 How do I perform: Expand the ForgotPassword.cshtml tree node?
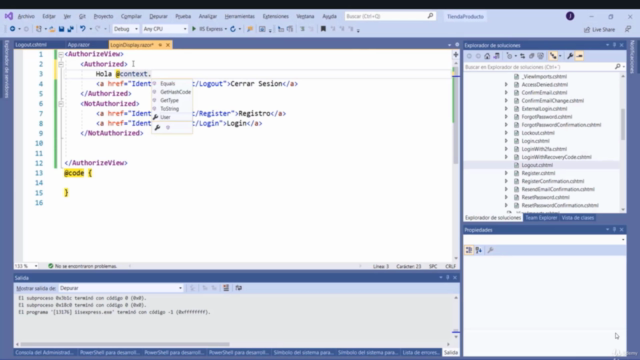pos(506,117)
